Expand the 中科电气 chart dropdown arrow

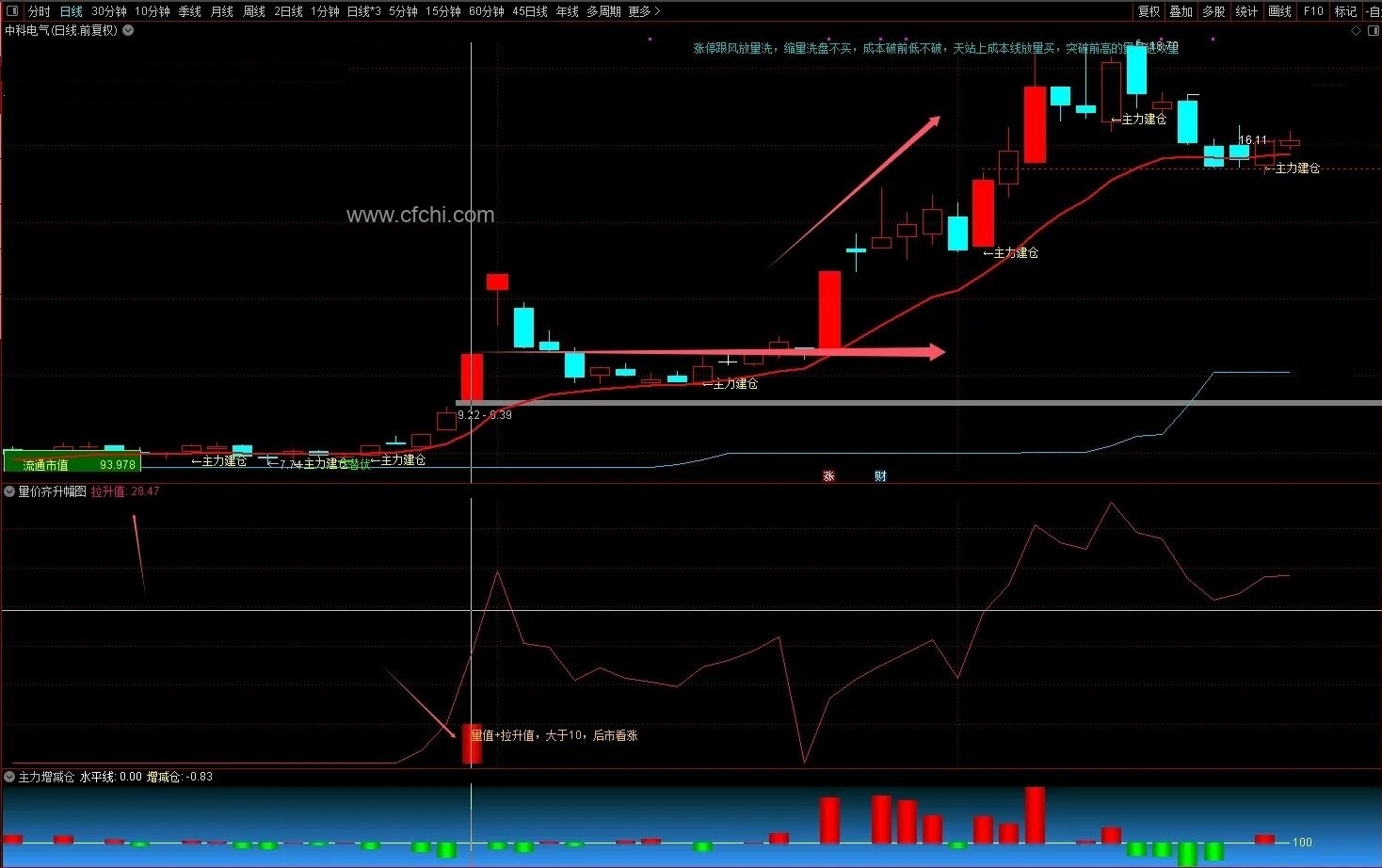coord(128,30)
